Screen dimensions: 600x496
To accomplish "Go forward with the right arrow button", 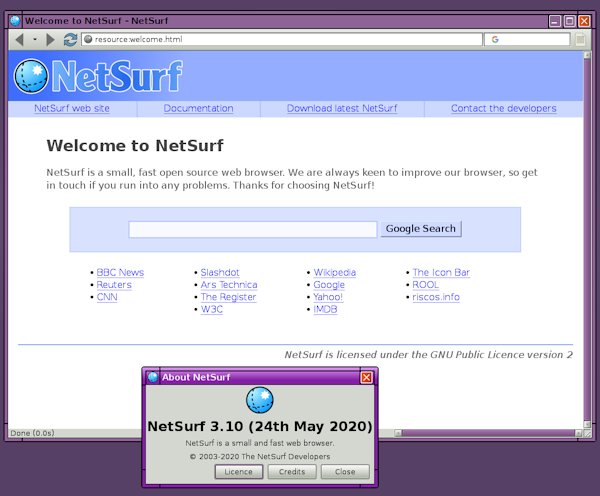I will (x=50, y=39).
